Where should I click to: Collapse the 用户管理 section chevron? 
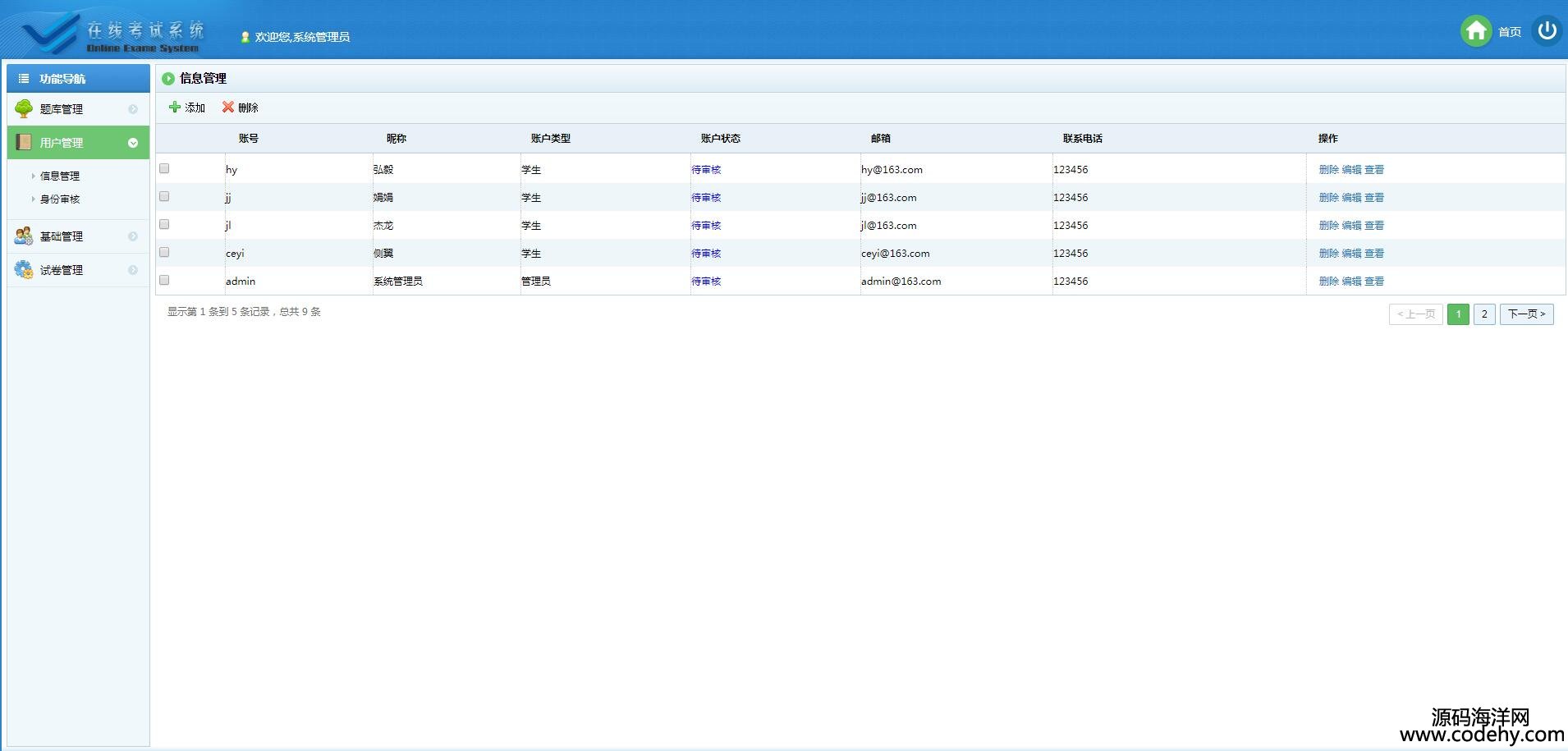click(x=133, y=143)
